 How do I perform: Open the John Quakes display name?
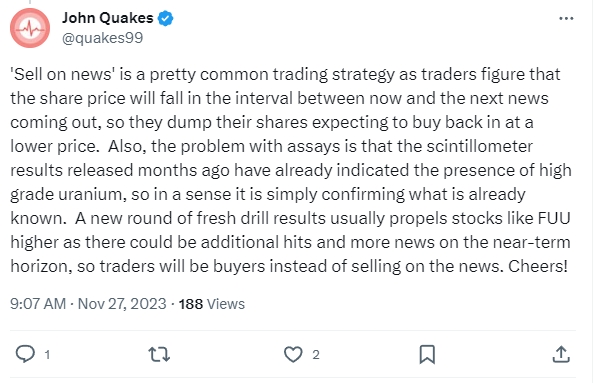coord(108,18)
